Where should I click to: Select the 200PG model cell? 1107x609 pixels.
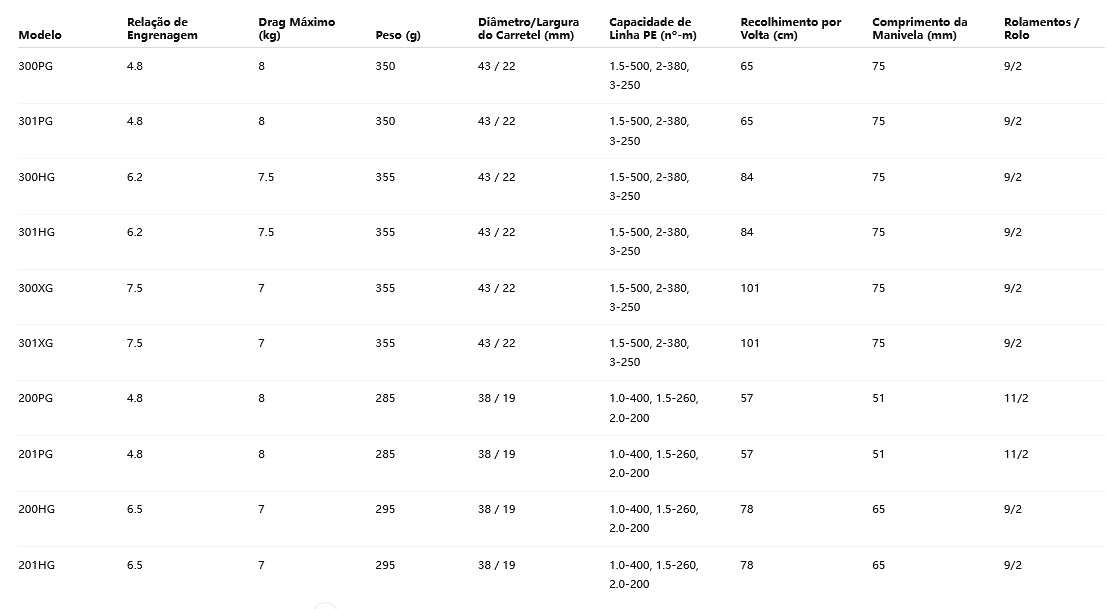(36, 398)
